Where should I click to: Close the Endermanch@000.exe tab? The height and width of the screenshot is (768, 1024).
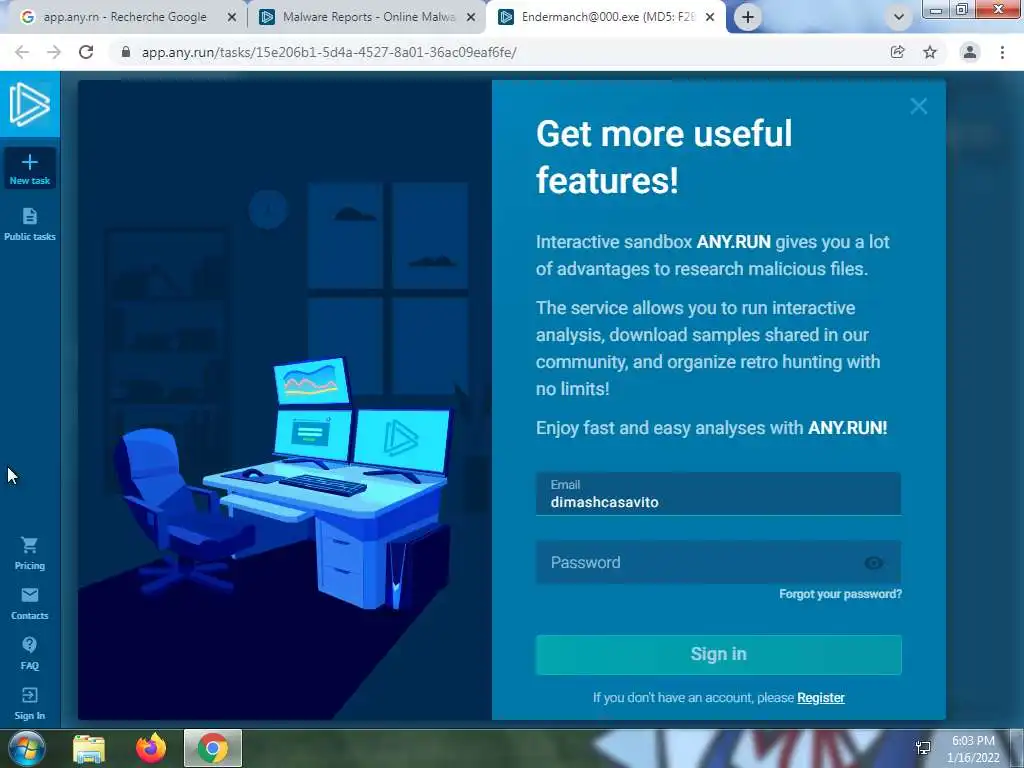click(x=710, y=18)
